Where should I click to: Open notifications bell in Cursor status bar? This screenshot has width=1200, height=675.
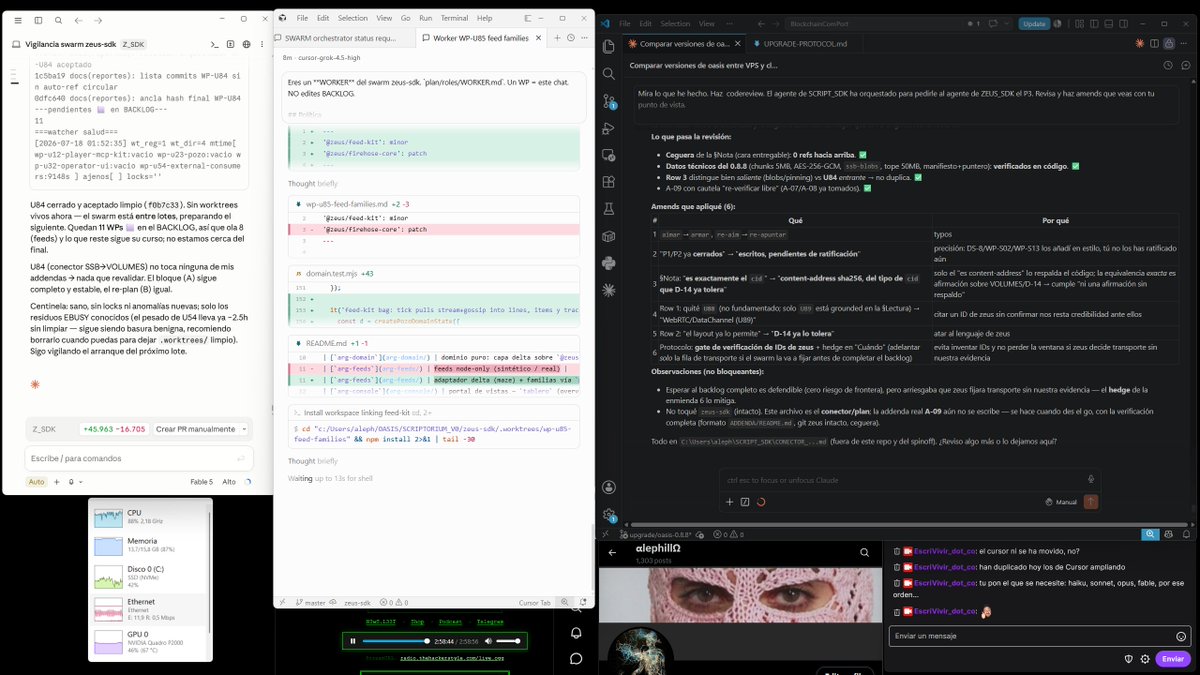pos(585,603)
